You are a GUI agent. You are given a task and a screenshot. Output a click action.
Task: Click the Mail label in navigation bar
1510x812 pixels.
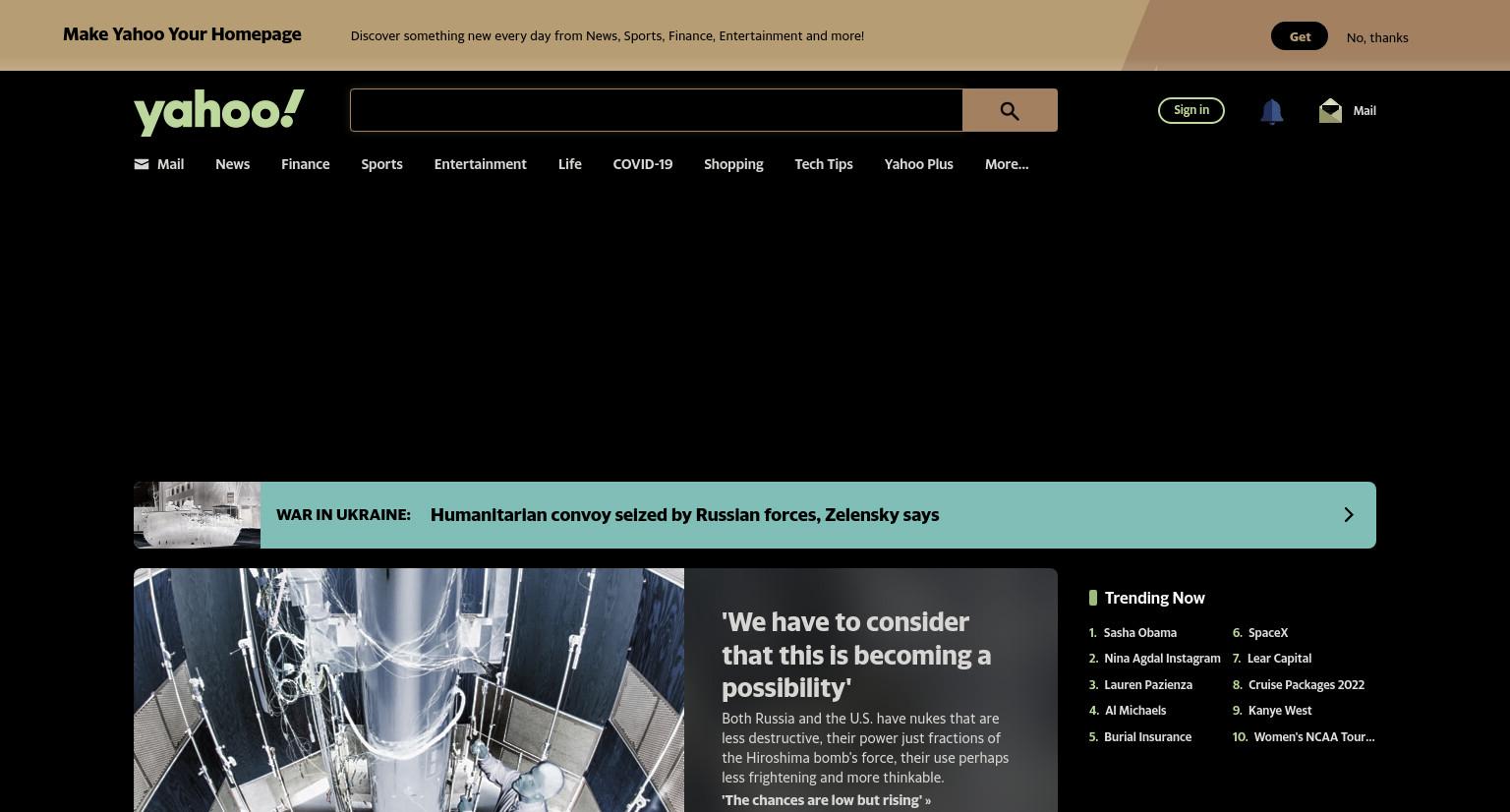pos(170,164)
